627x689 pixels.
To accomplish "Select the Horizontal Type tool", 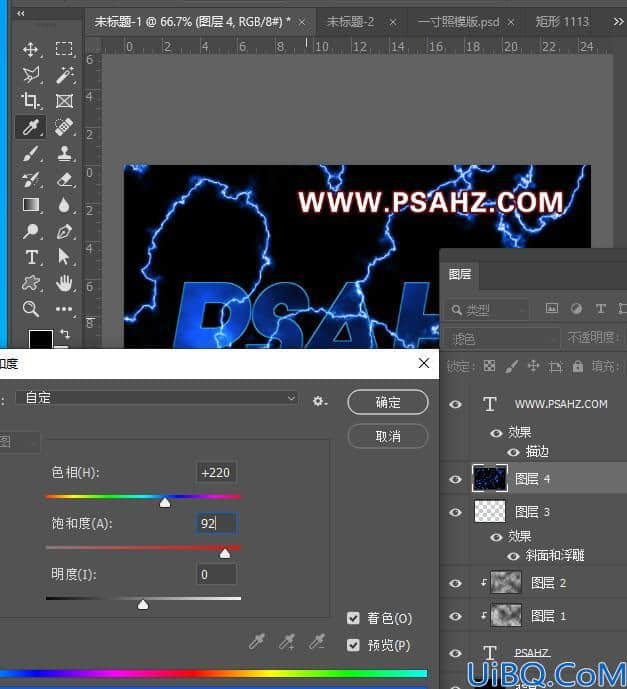I will pos(32,257).
